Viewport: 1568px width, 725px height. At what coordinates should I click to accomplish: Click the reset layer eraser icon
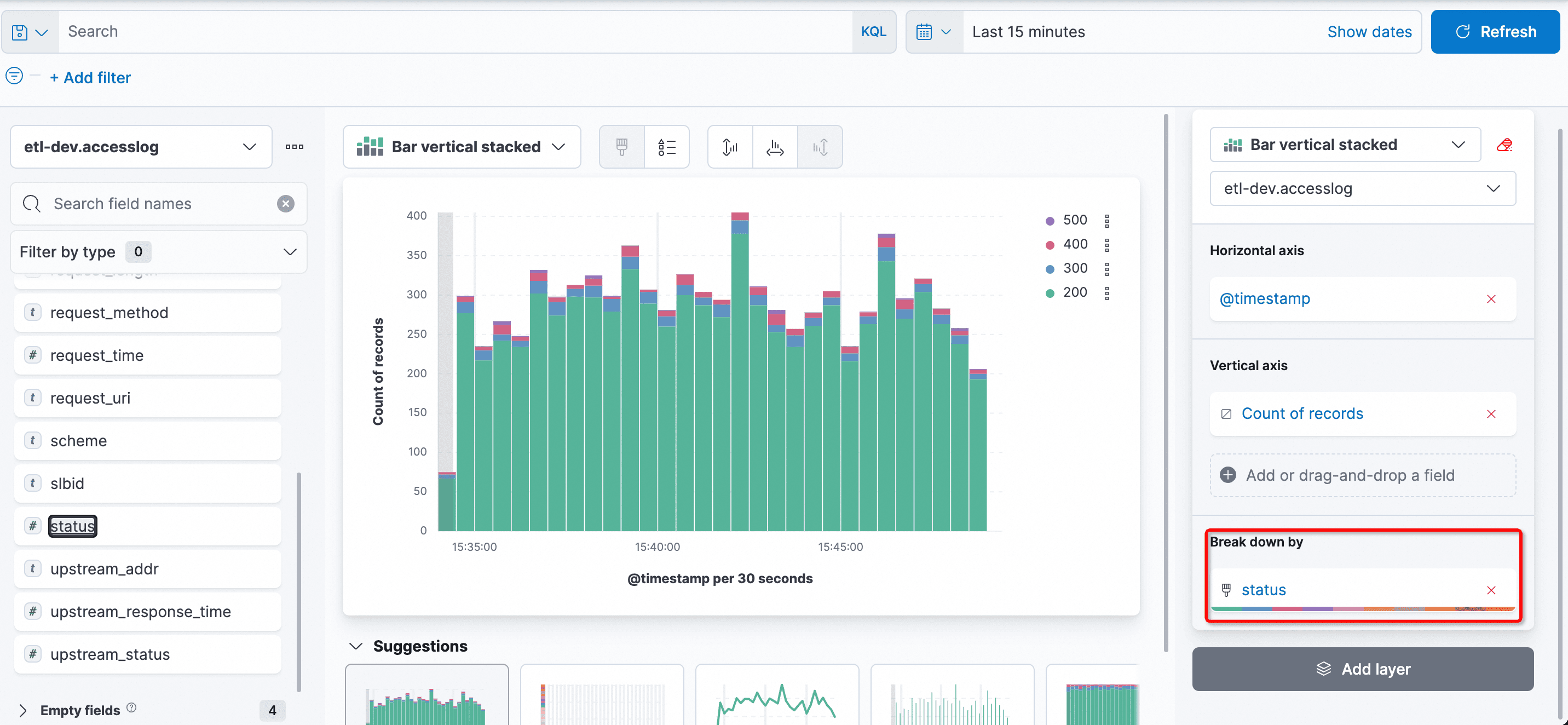1504,145
